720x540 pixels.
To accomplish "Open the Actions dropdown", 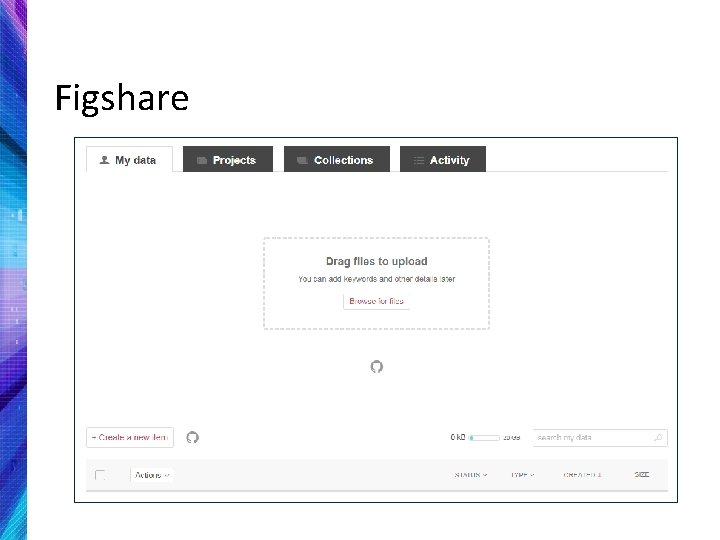I will [152, 475].
